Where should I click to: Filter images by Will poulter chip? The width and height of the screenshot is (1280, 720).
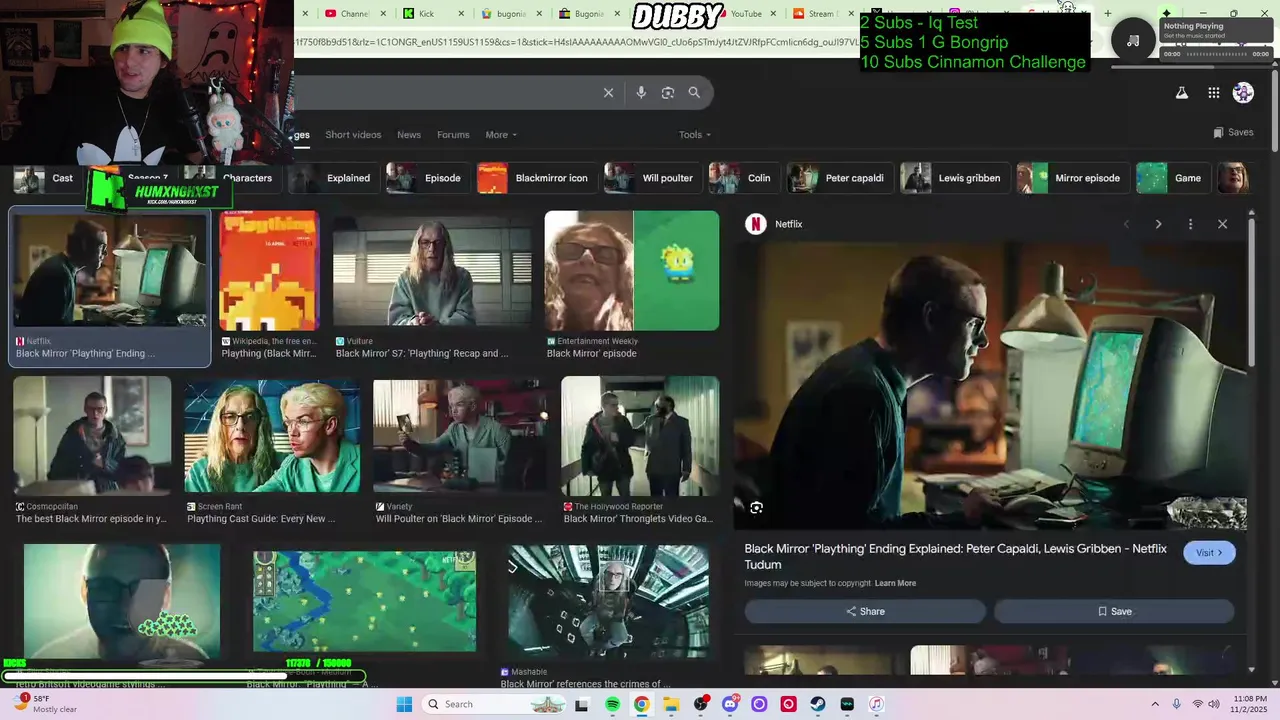pos(651,178)
